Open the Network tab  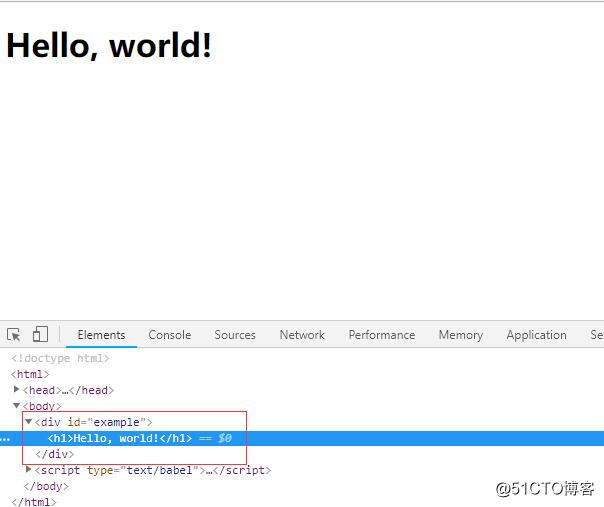(302, 335)
